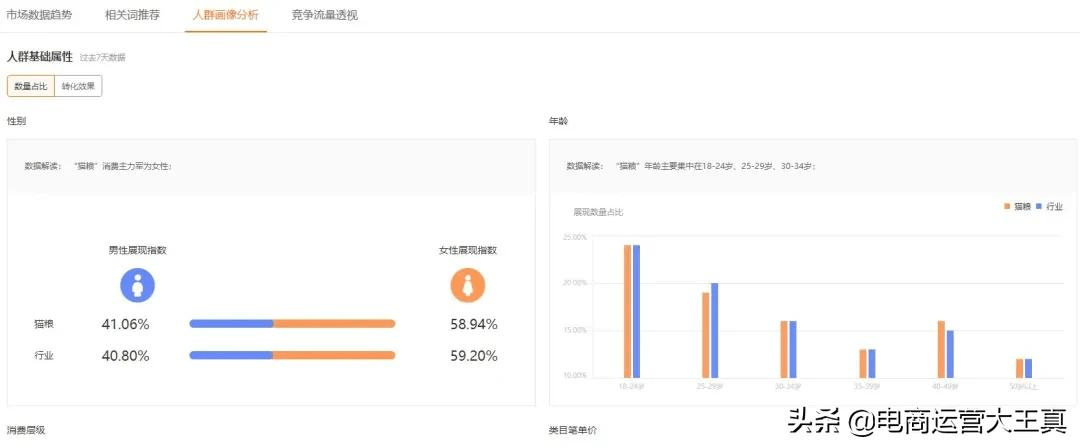The height and width of the screenshot is (448, 1080).
Task: Click the 猫粮 gender ratio progress bar
Action: pyautogui.click(x=292, y=324)
